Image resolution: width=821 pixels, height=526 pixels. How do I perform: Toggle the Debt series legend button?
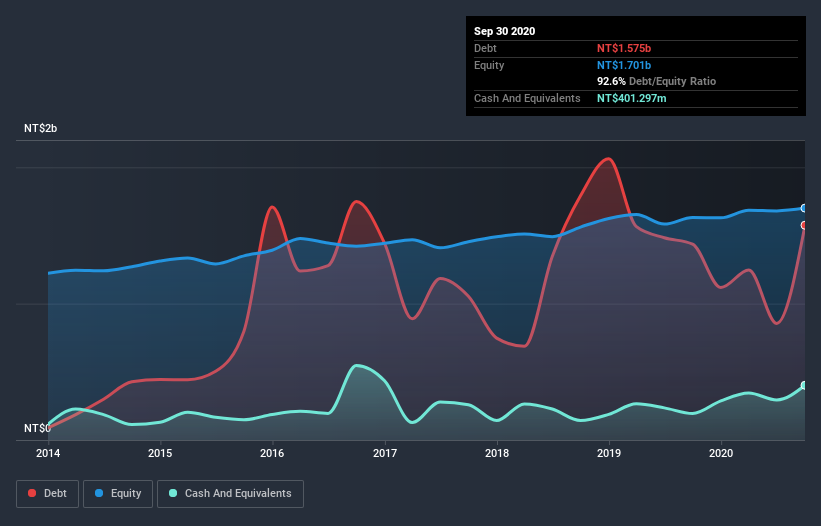[47, 494]
